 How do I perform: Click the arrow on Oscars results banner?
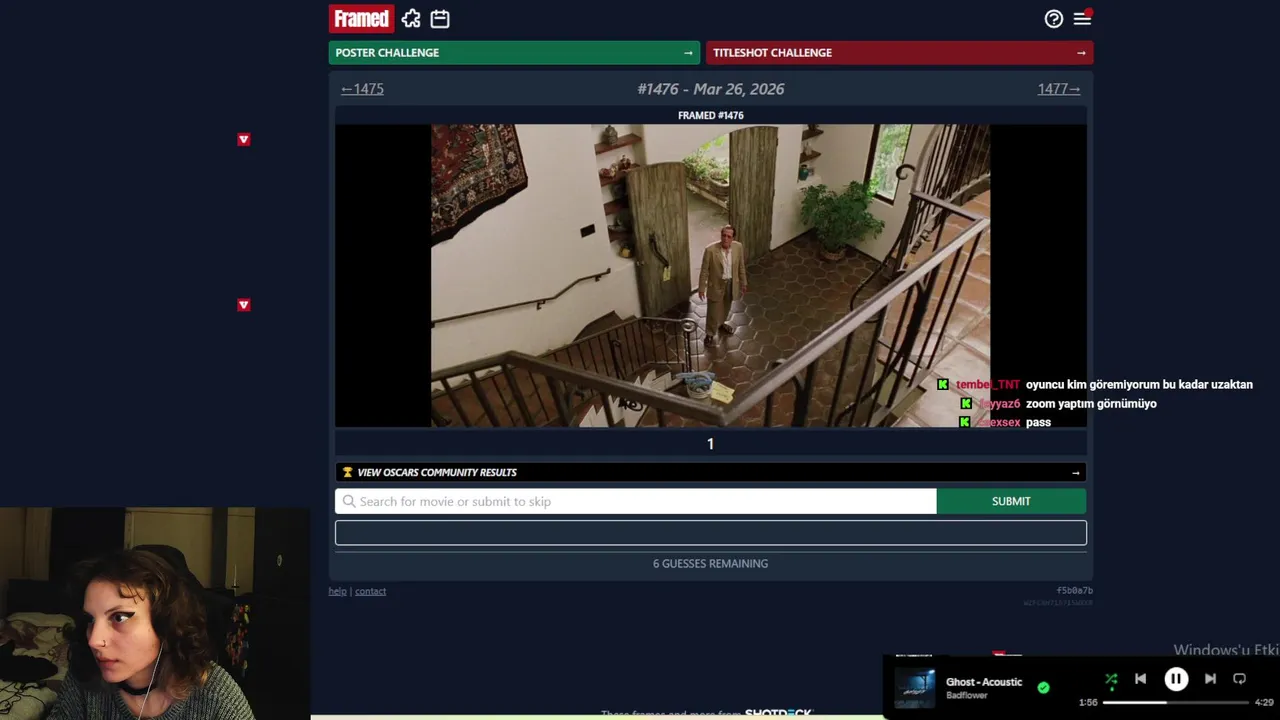click(1075, 473)
